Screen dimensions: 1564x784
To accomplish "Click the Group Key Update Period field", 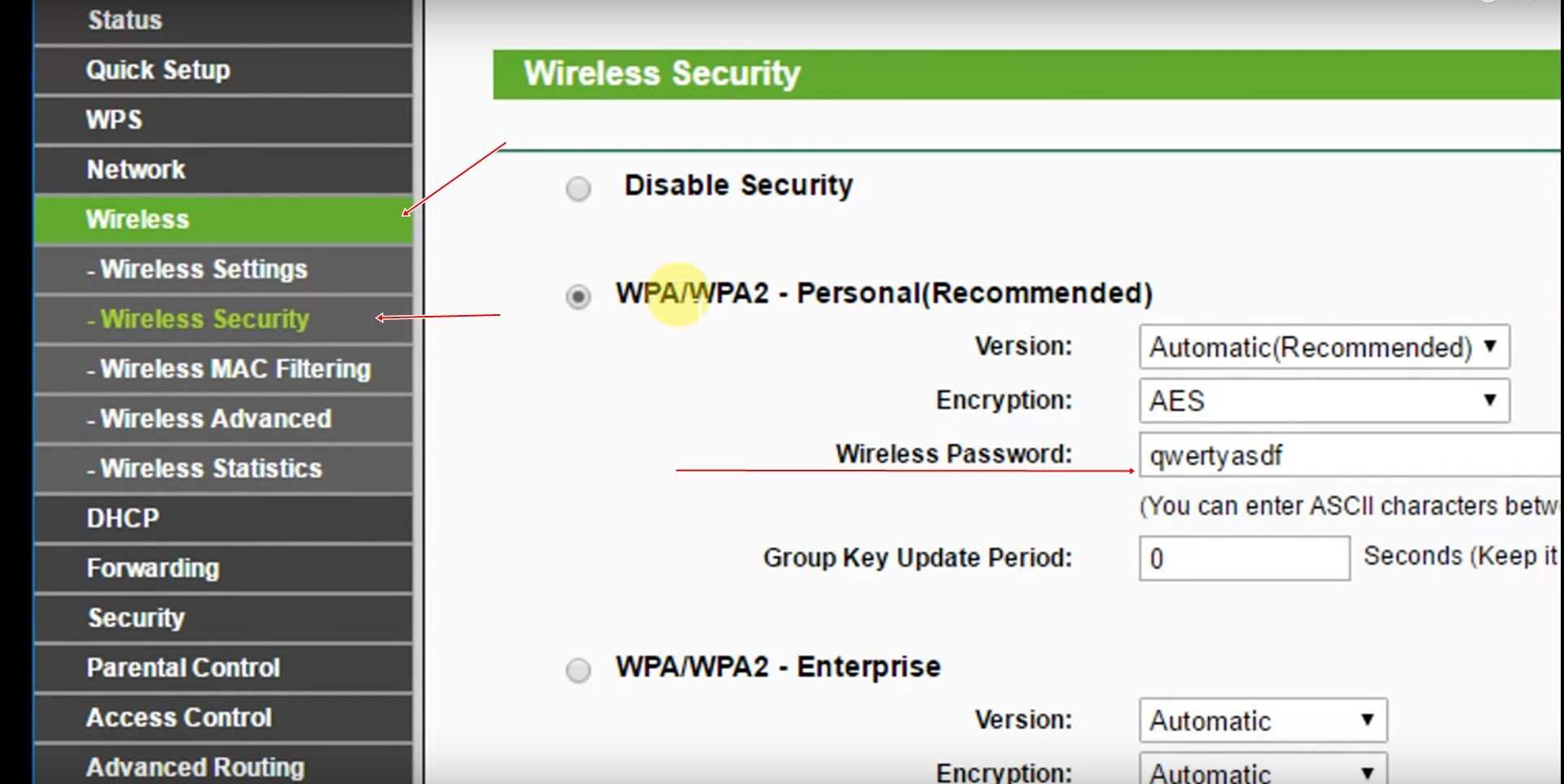I will click(x=1244, y=558).
